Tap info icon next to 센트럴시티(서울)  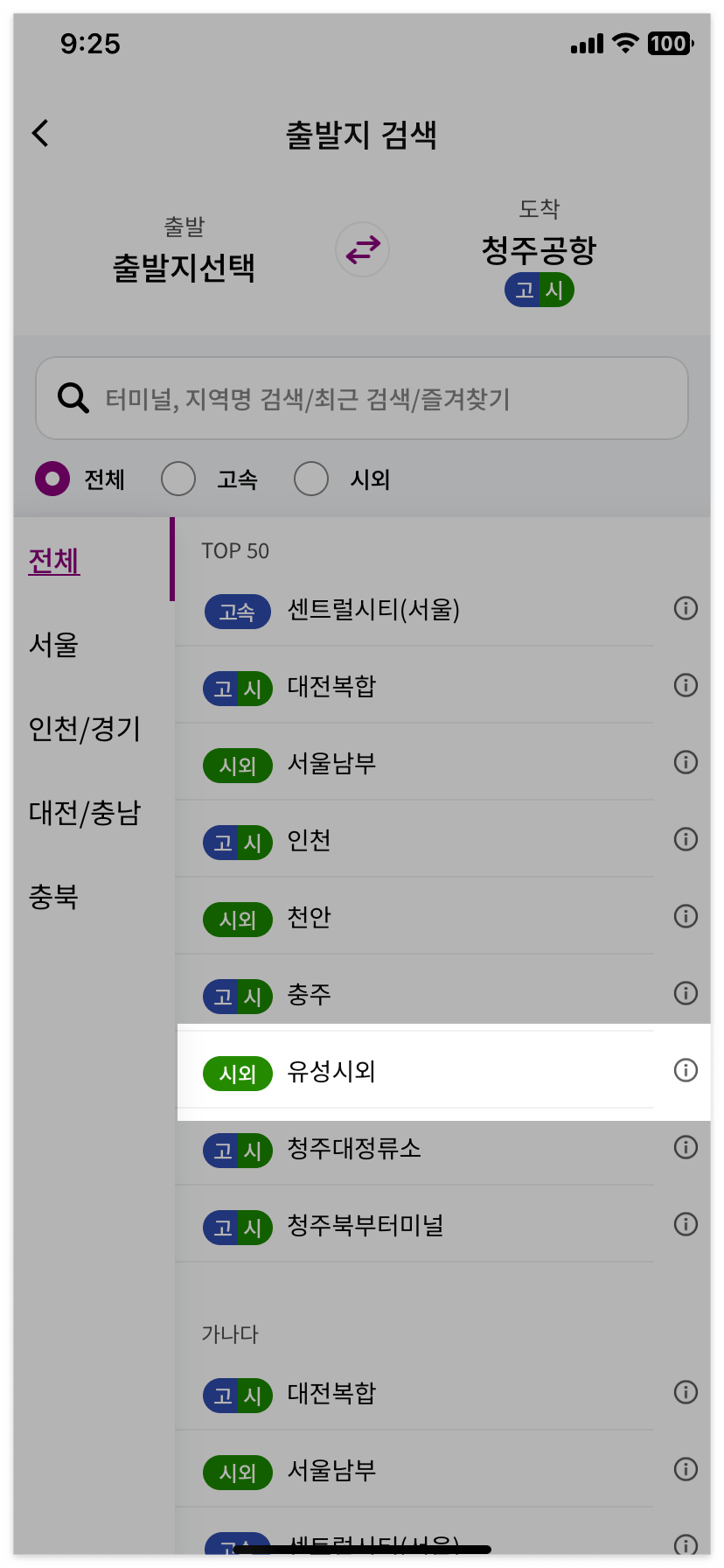[x=686, y=608]
